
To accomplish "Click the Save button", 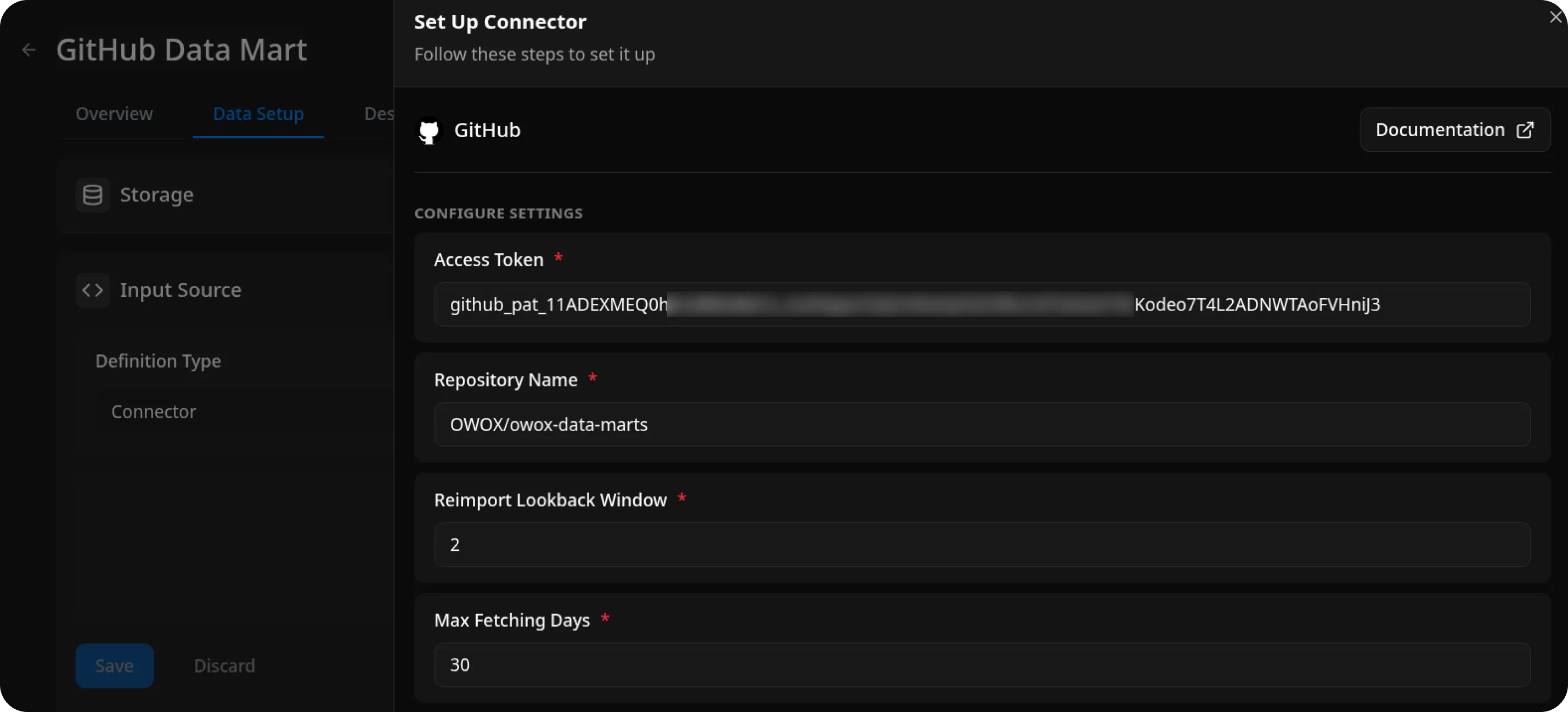I will pos(115,665).
